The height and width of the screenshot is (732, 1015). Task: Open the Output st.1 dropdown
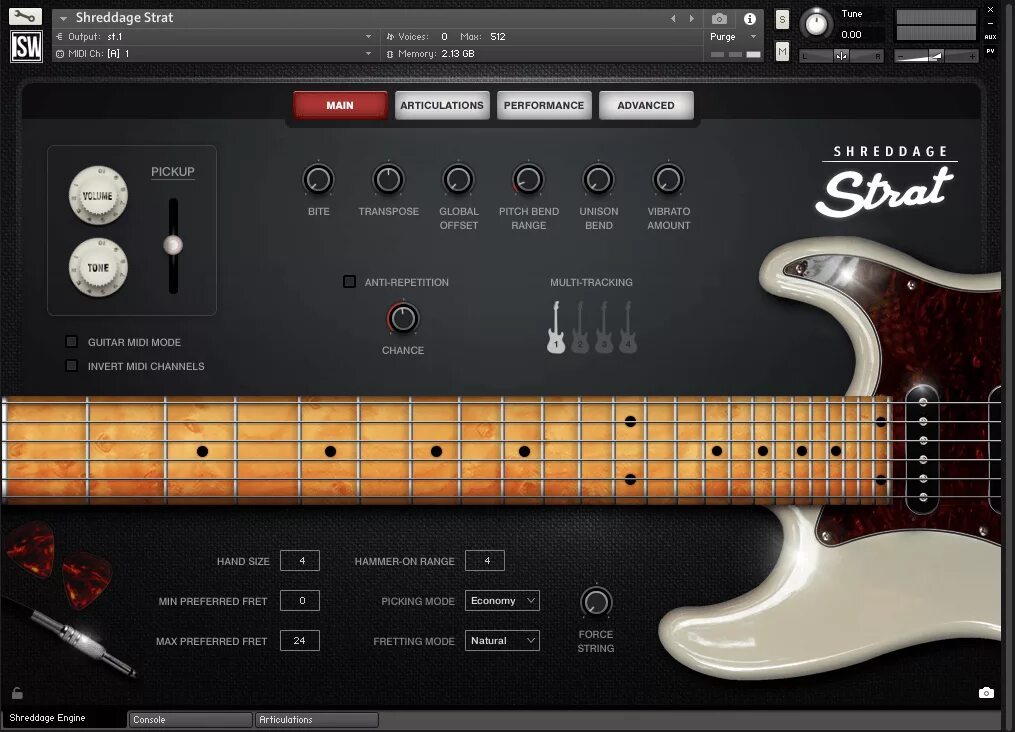pos(215,36)
